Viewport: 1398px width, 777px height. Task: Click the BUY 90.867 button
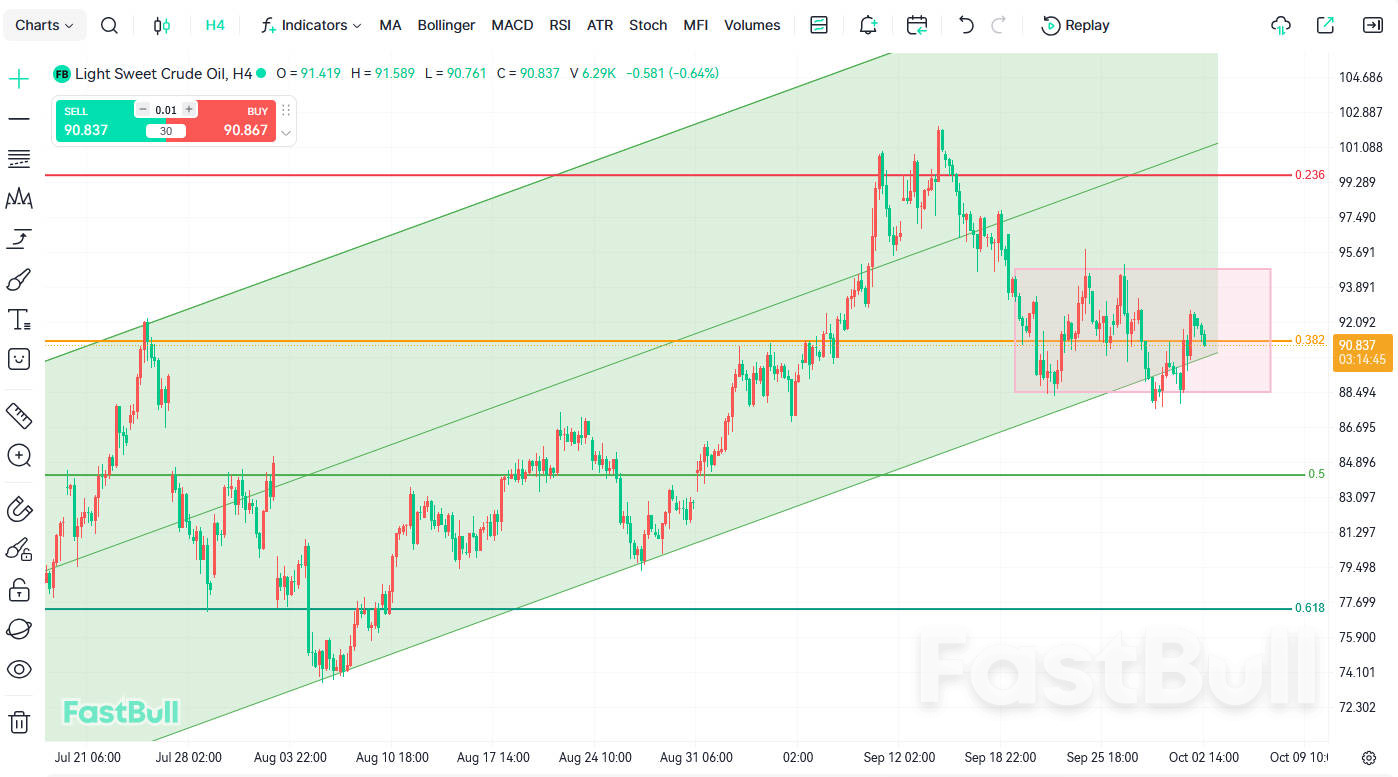231,121
